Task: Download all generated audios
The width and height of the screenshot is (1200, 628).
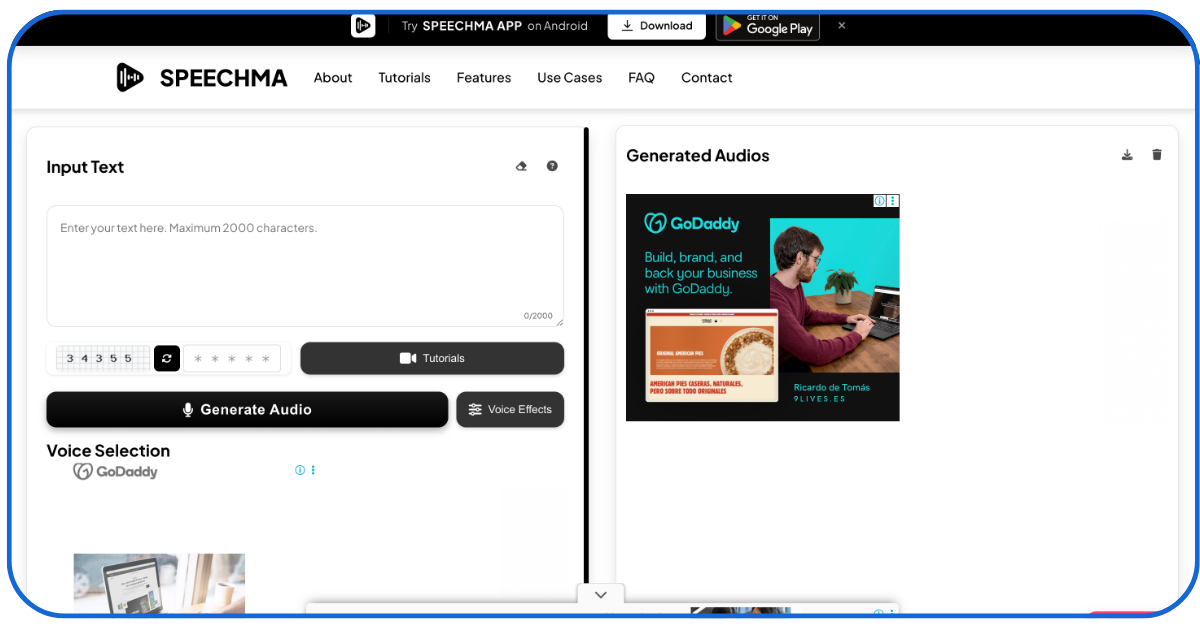Action: tap(1127, 155)
